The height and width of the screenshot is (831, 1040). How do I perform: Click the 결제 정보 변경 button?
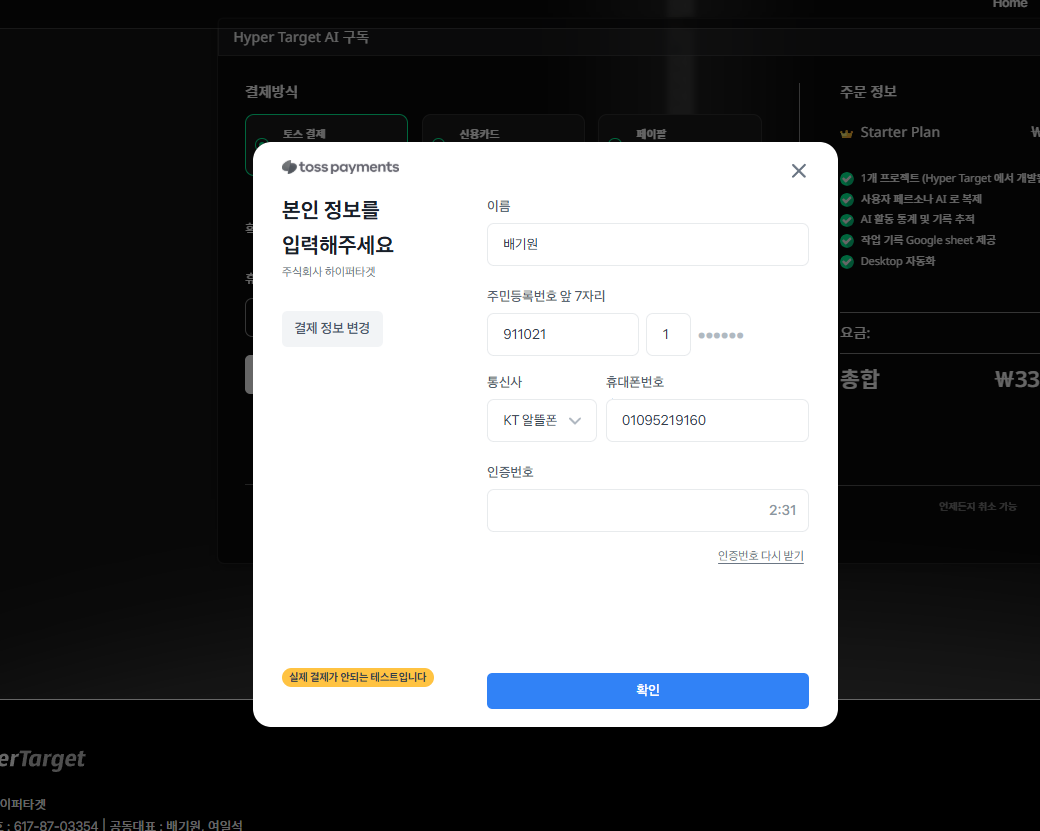point(332,328)
